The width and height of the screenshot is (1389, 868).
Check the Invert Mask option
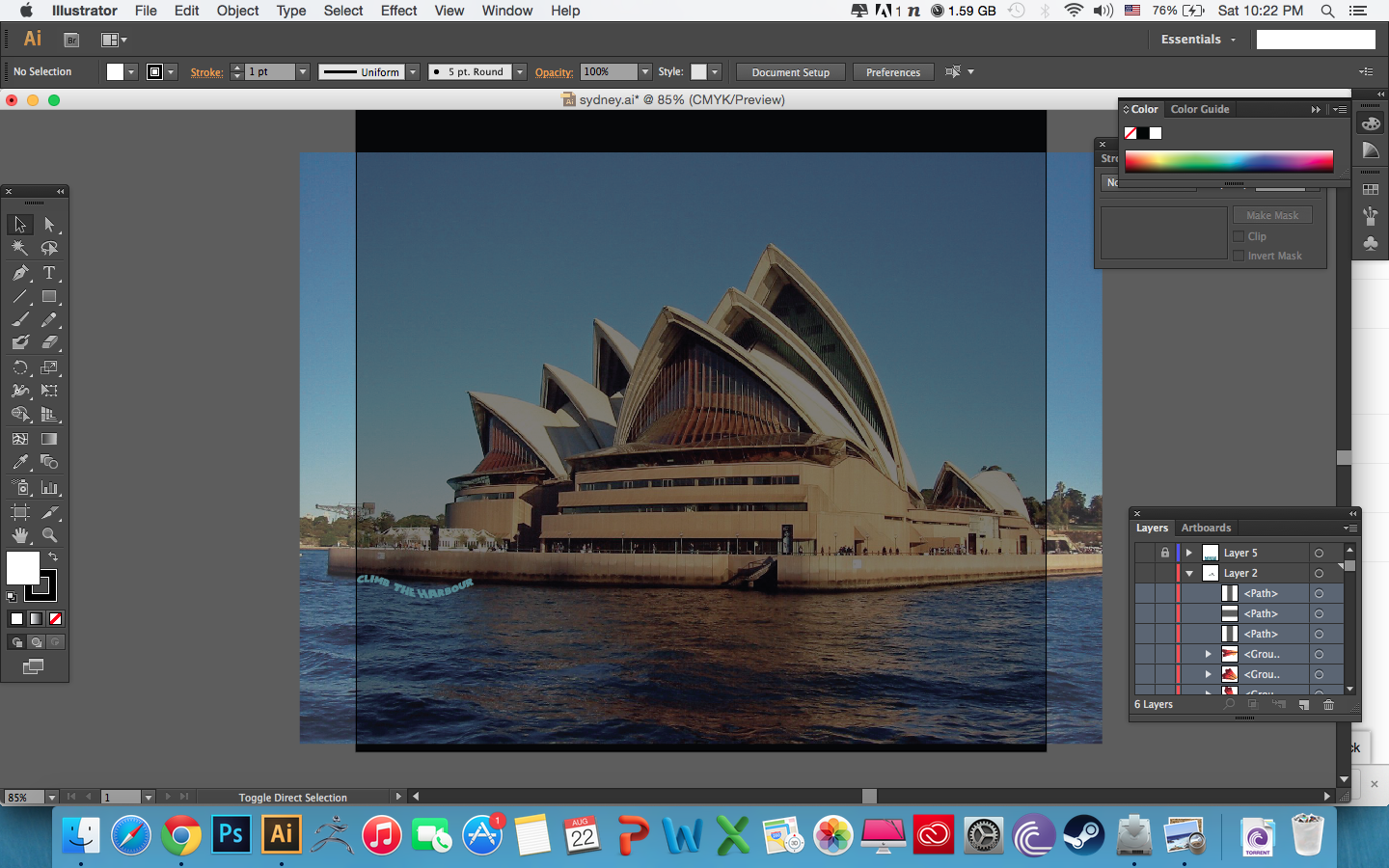coord(1239,256)
